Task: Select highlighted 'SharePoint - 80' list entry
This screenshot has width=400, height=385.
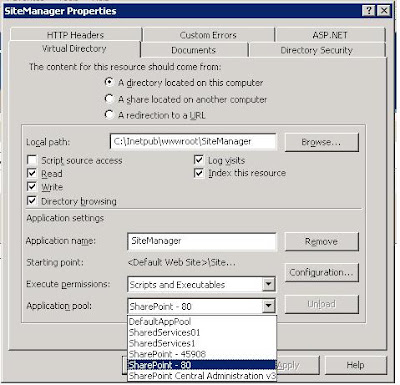Action: pos(202,365)
